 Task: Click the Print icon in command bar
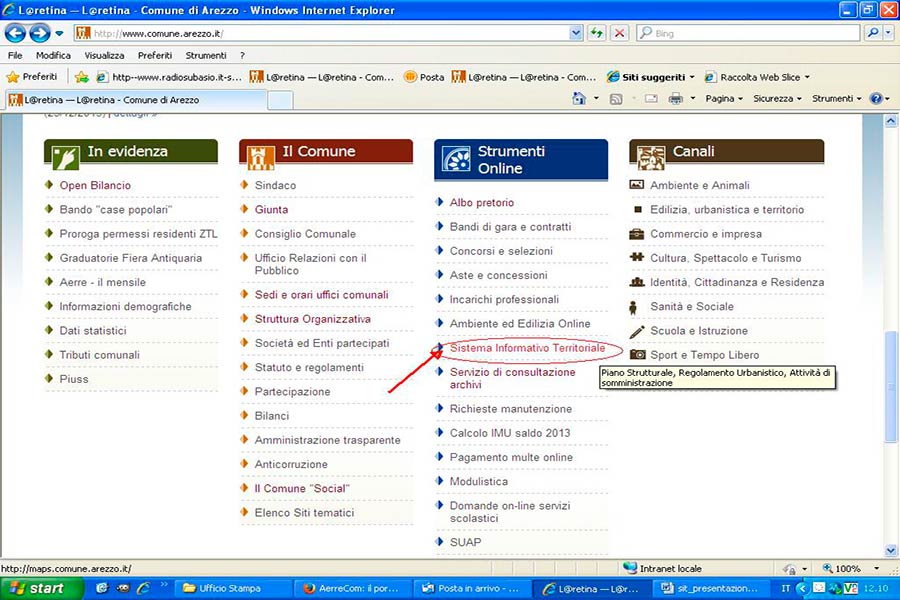676,99
